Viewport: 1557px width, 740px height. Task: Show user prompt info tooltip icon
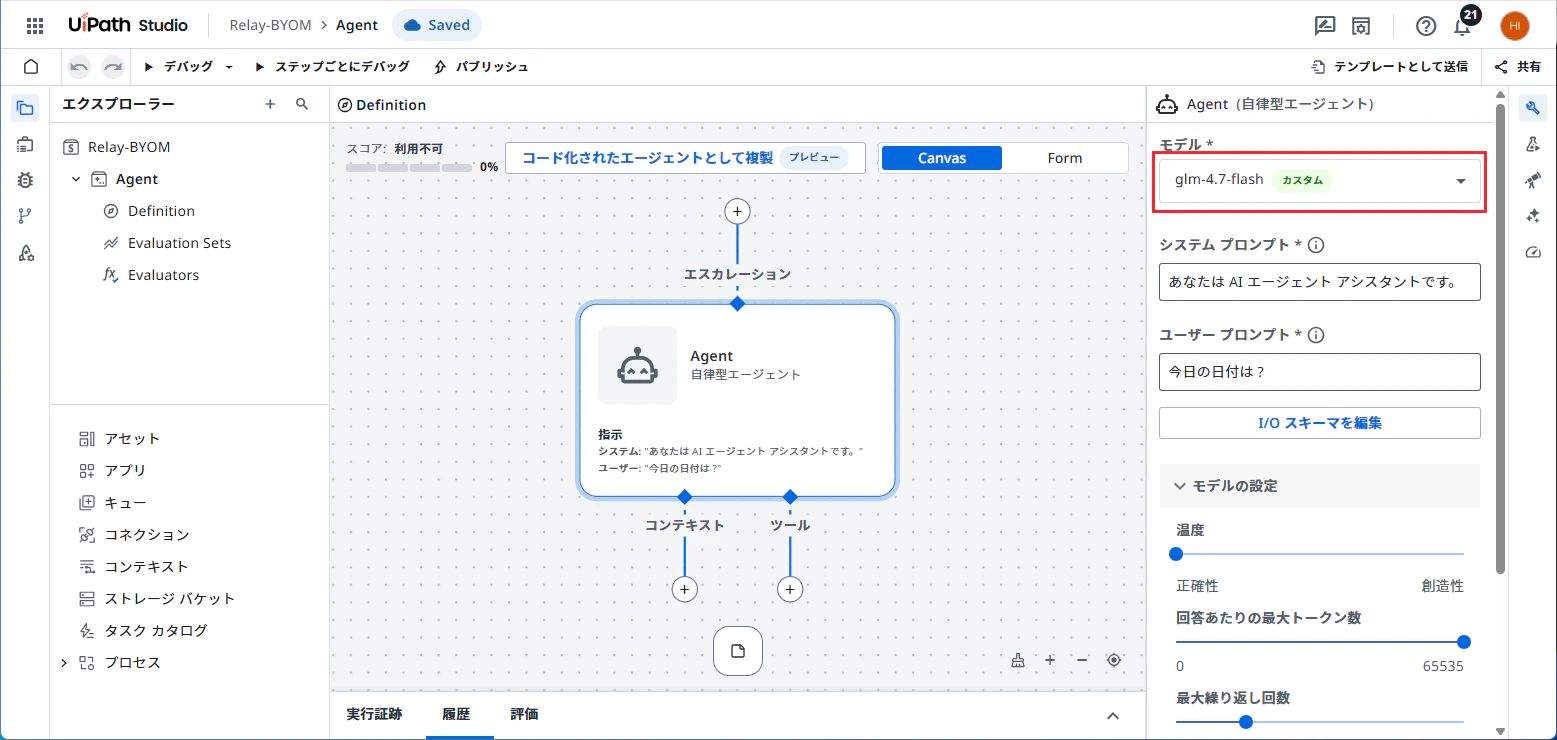(1316, 335)
